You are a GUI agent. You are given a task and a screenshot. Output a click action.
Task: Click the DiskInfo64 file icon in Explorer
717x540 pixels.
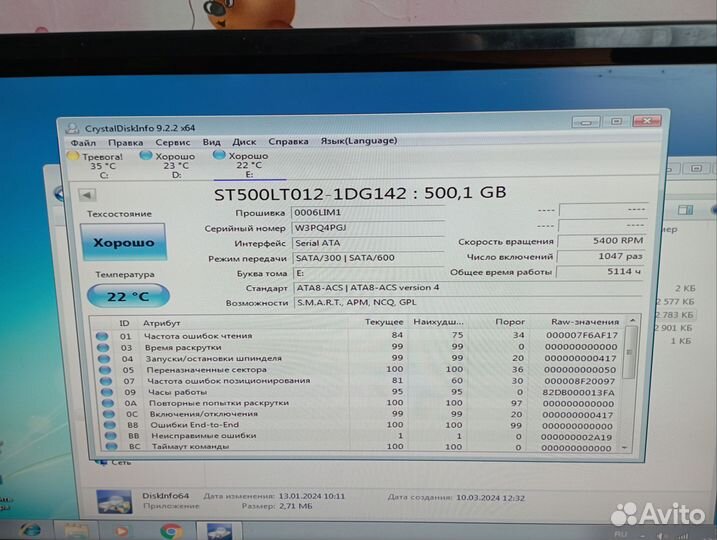(115, 502)
